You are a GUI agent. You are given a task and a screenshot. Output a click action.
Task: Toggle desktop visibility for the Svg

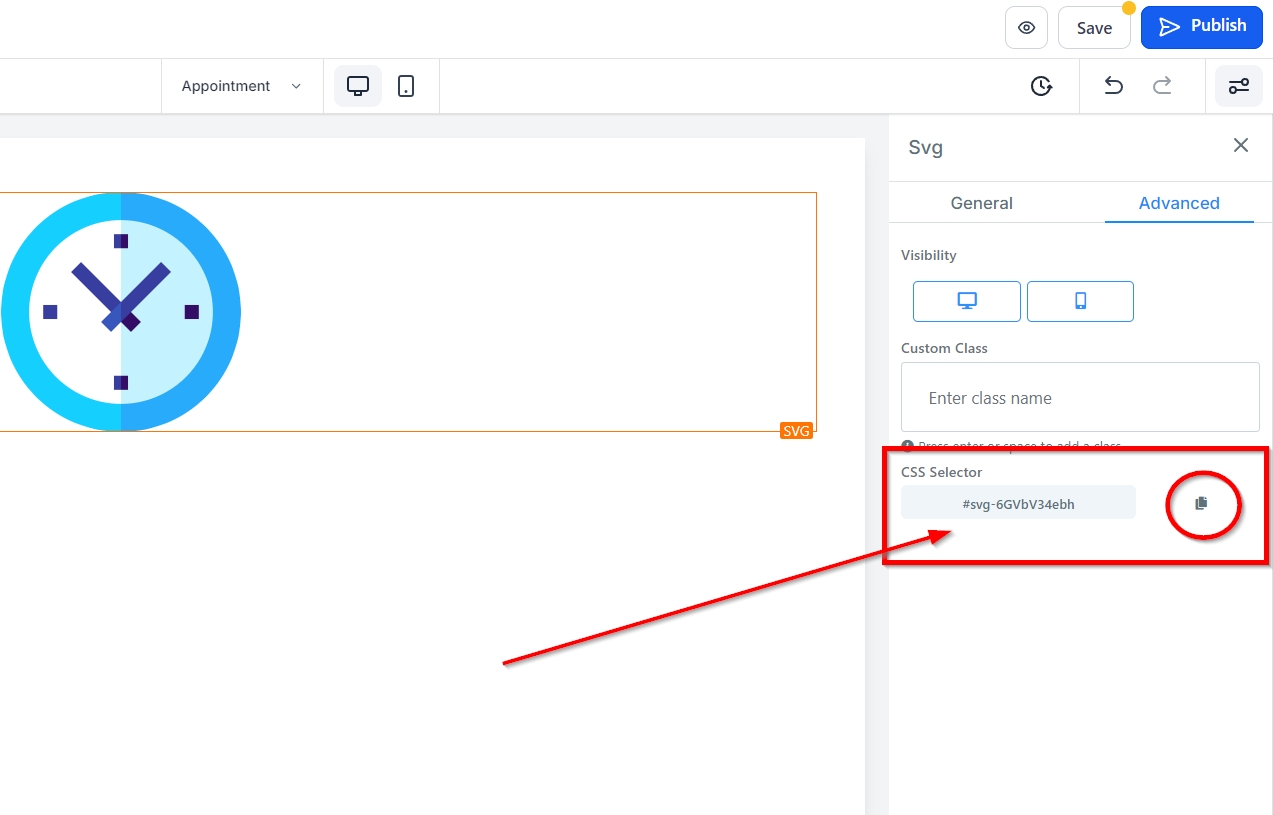(967, 301)
